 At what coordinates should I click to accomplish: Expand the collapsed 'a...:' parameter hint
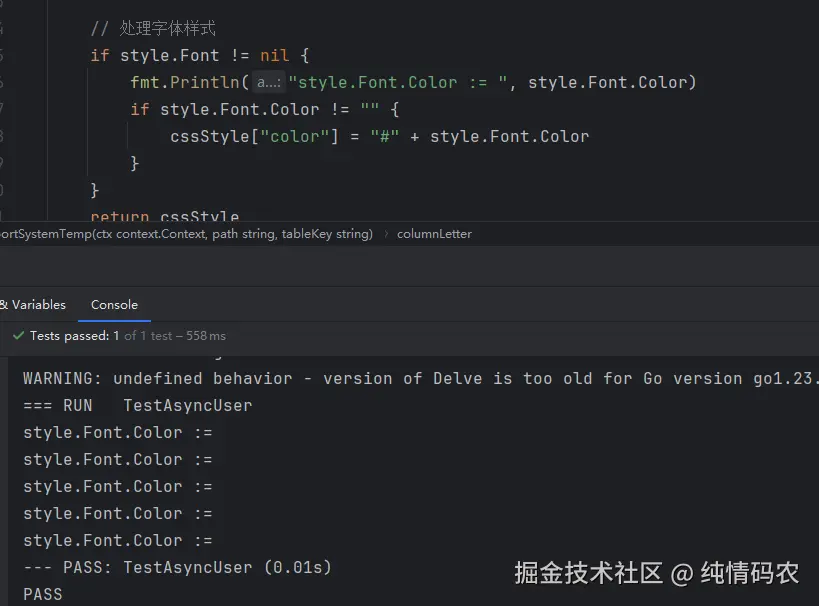point(267,83)
